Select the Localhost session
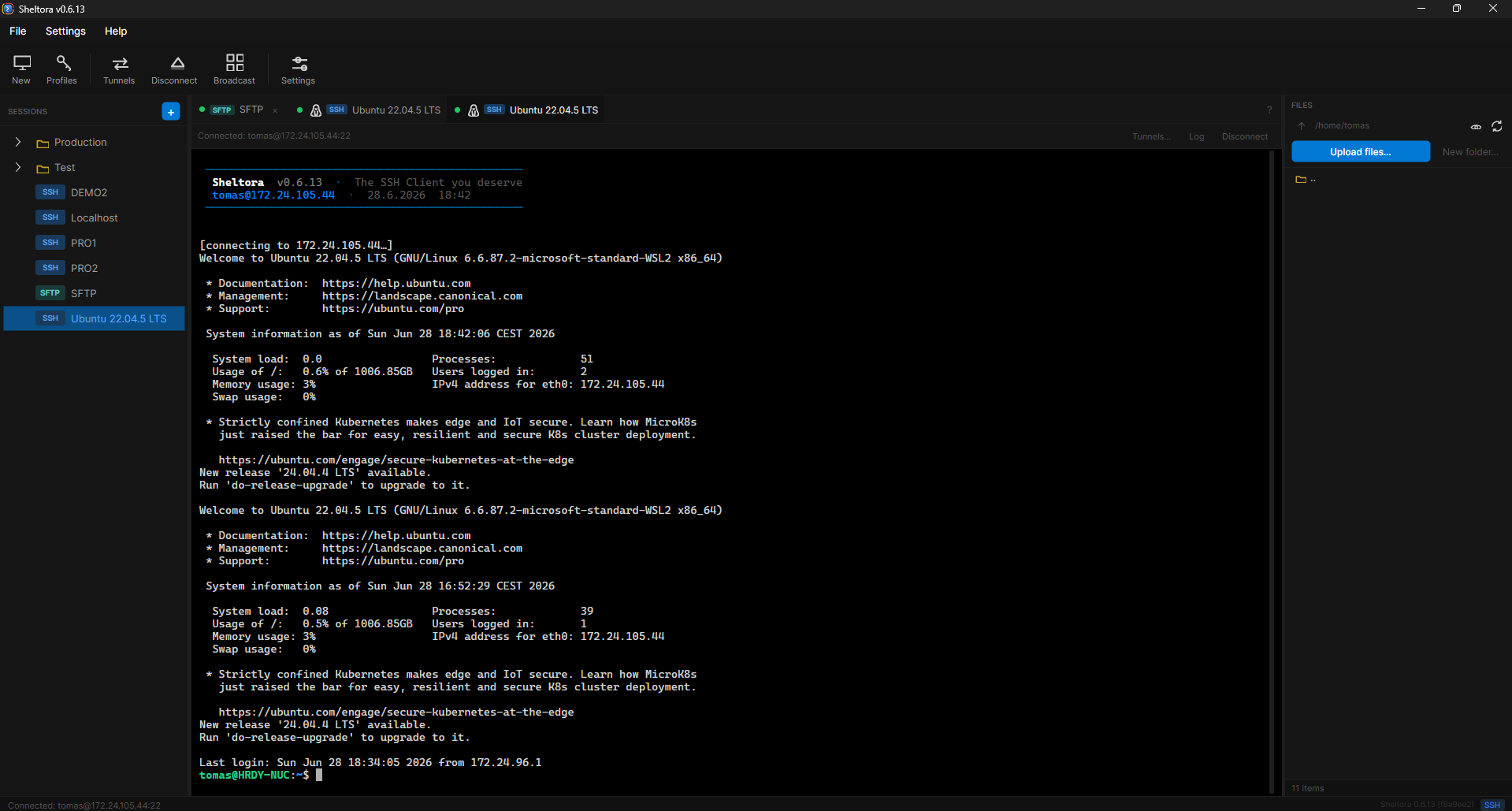Viewport: 1512px width, 811px height. coord(95,218)
